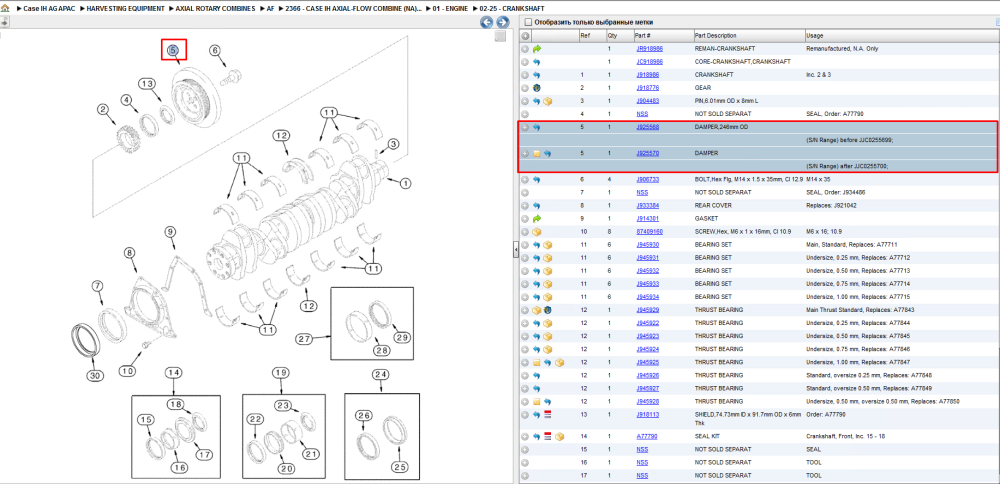1000x484 pixels.
Task: Toggle selection circle for Ref 17 row
Action: click(525, 476)
